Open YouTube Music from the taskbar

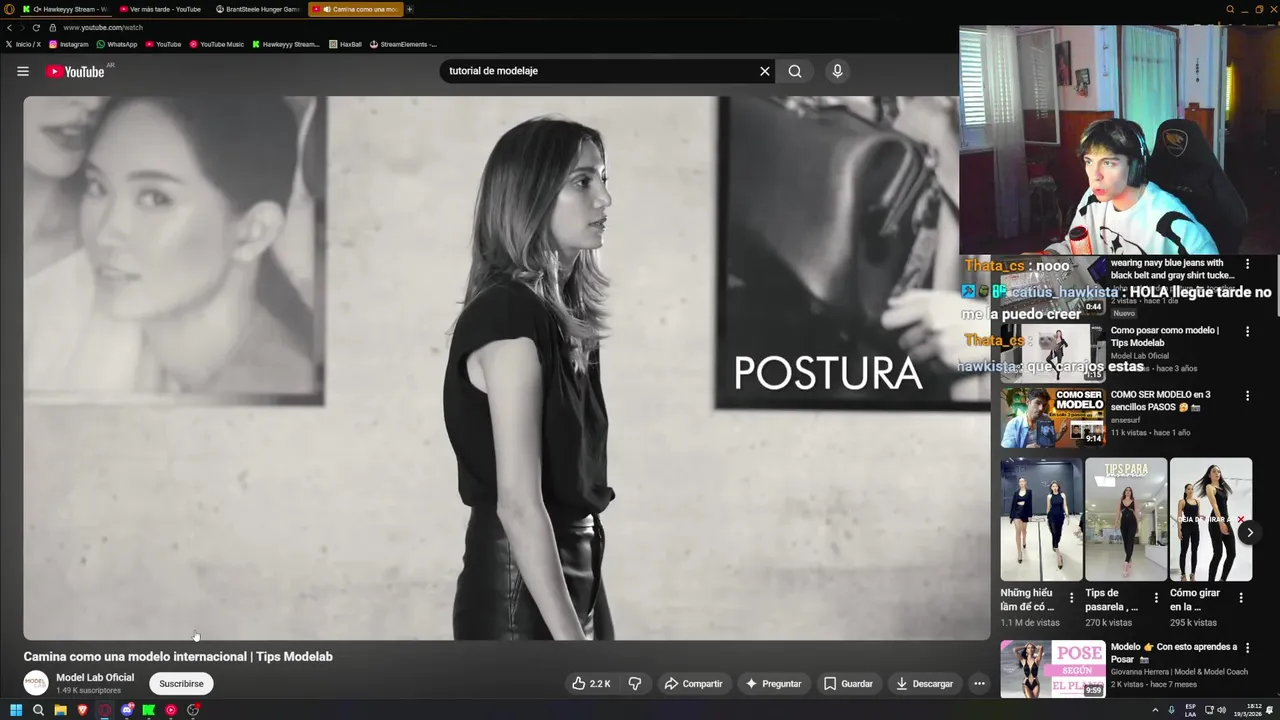tap(171, 710)
